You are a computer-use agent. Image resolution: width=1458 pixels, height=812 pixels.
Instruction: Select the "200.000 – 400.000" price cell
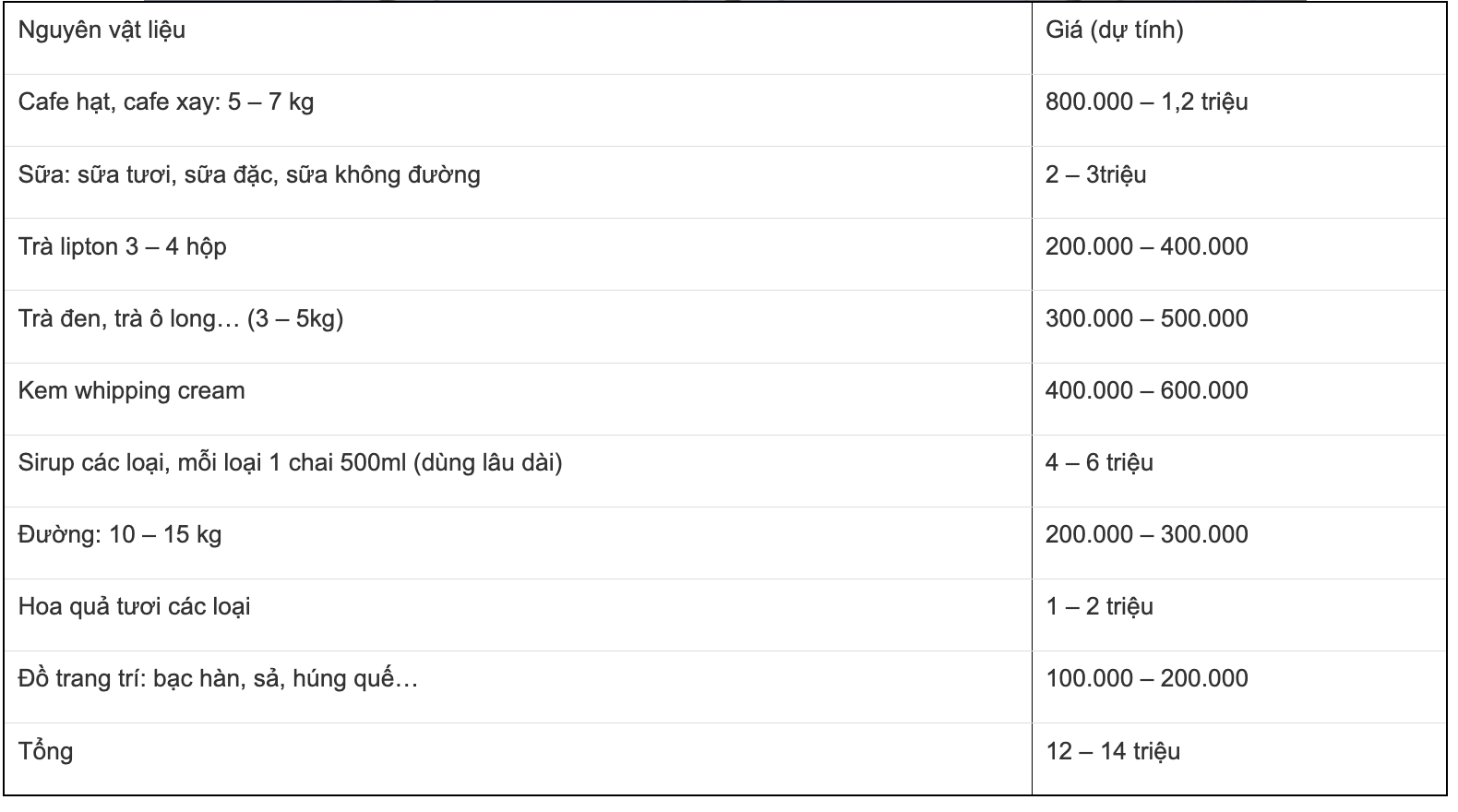pyautogui.click(x=1146, y=246)
